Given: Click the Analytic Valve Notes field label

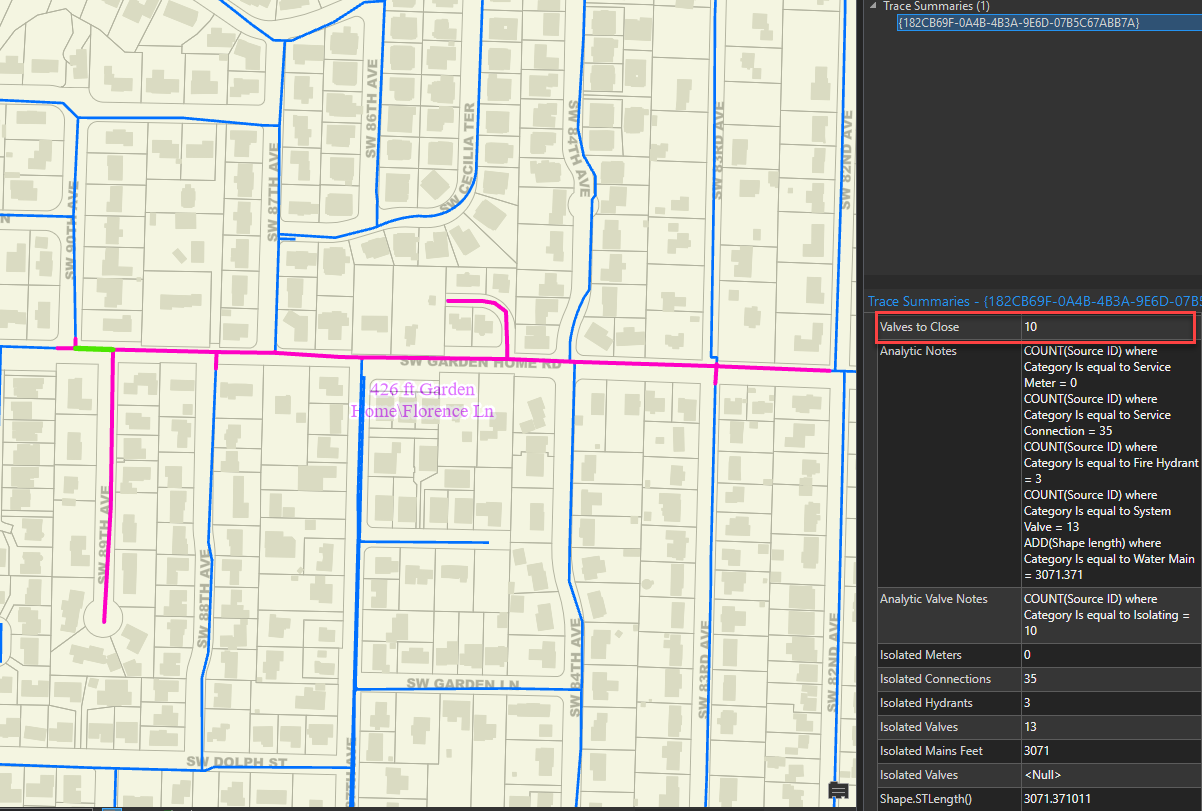Looking at the screenshot, I should (x=933, y=599).
